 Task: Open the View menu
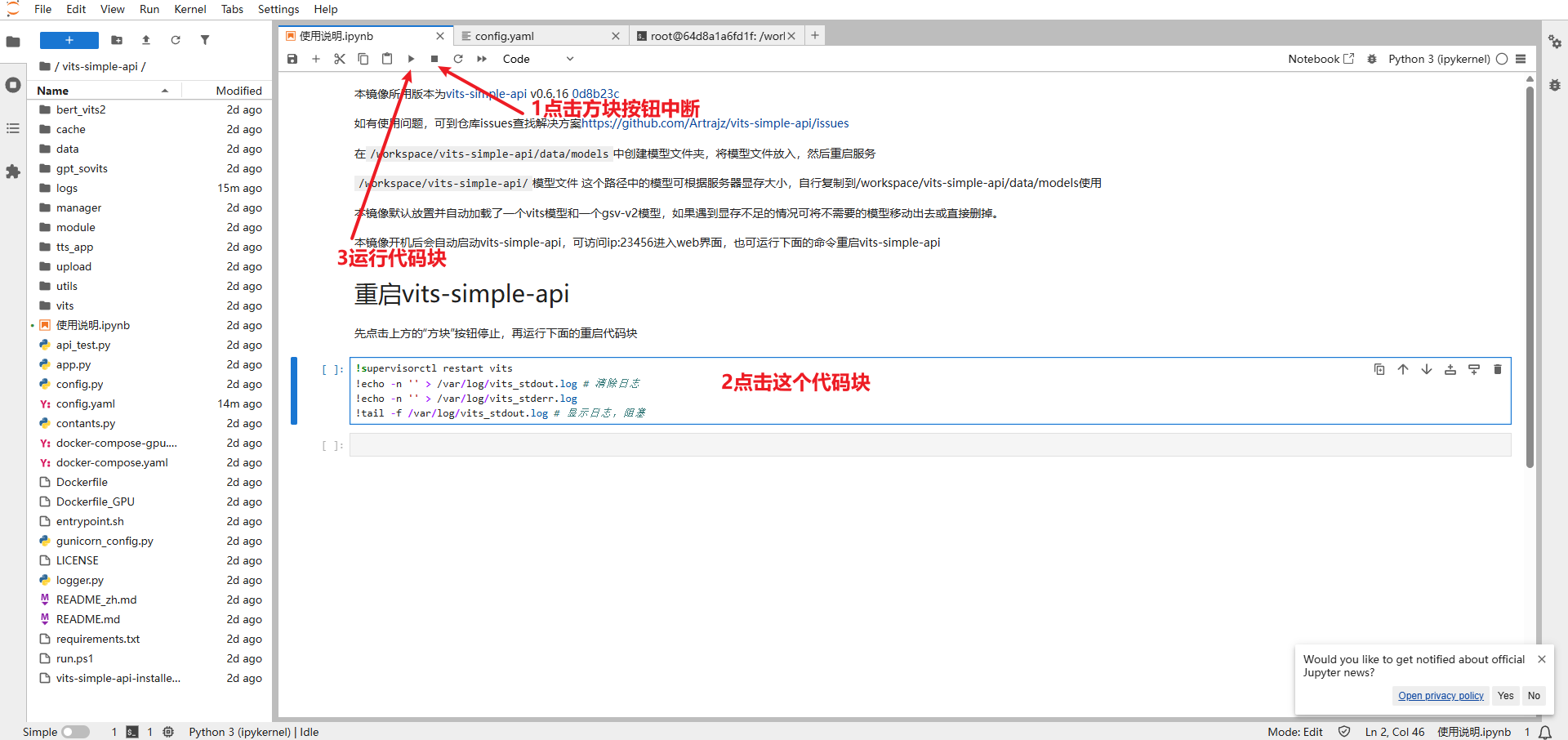point(113,9)
